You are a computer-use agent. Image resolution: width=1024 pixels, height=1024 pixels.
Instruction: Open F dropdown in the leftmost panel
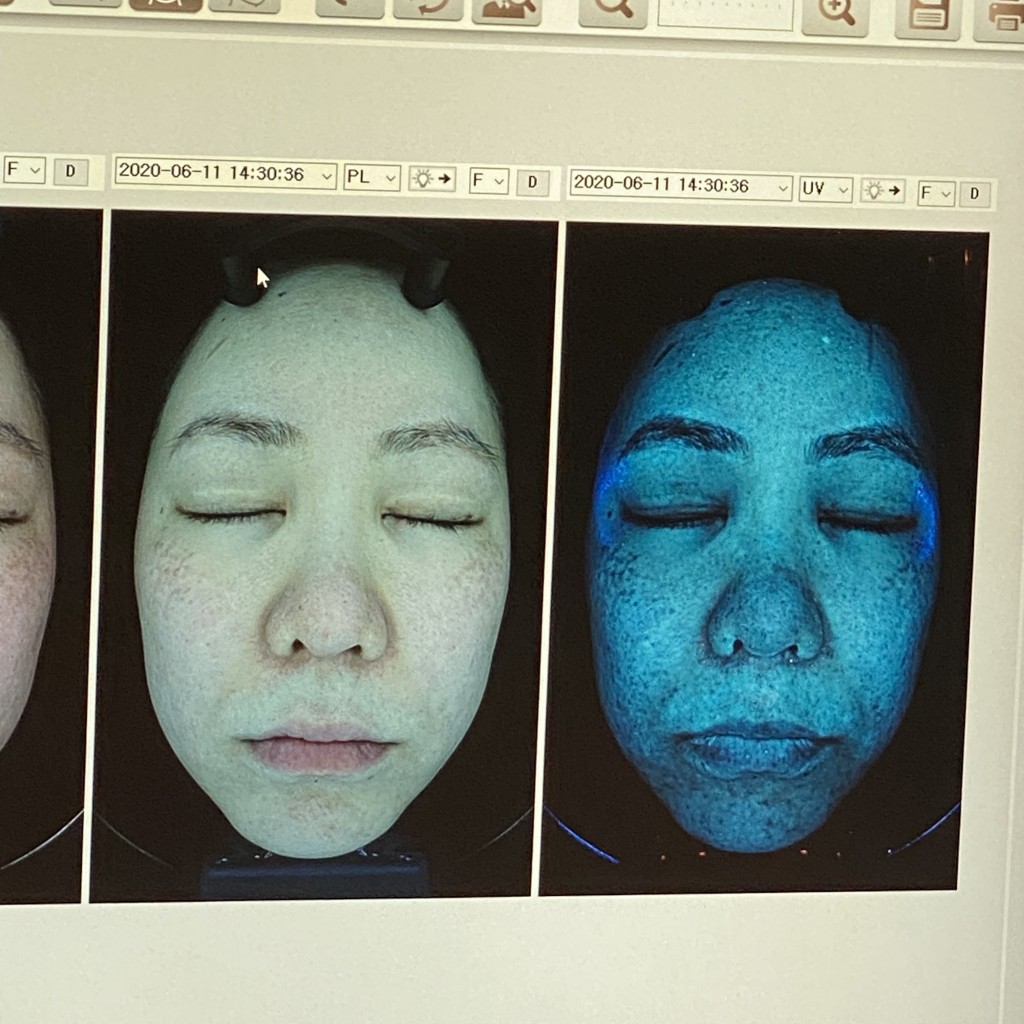[24, 170]
